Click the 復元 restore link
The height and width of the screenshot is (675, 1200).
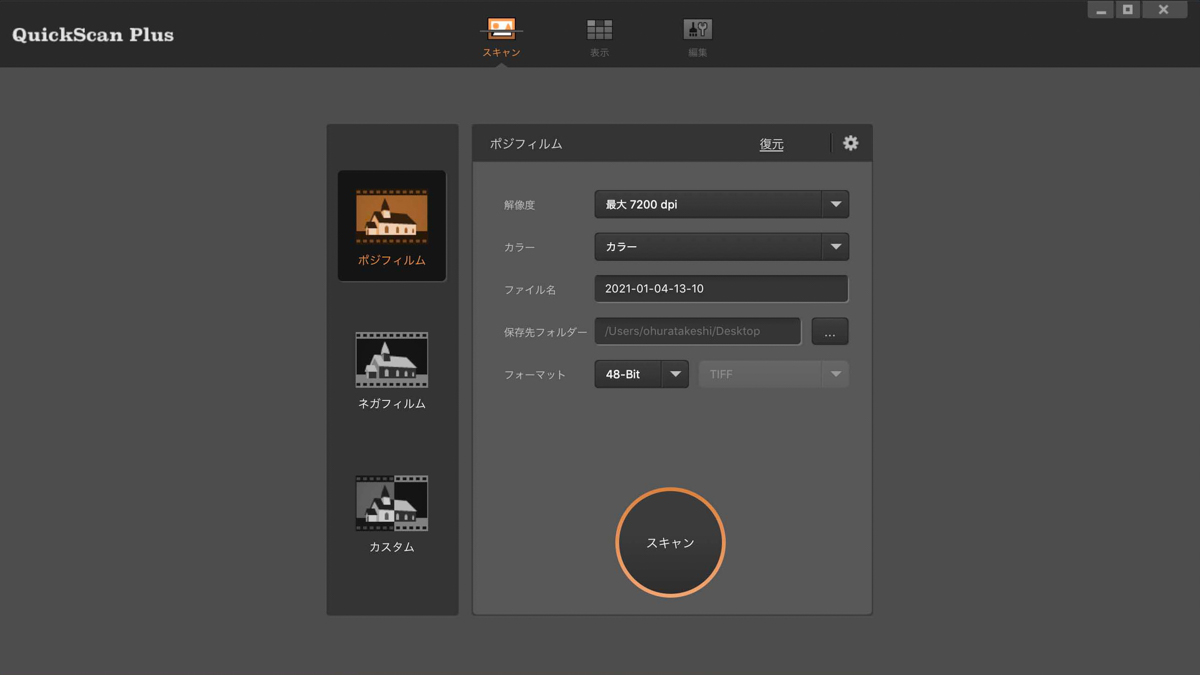(x=771, y=143)
